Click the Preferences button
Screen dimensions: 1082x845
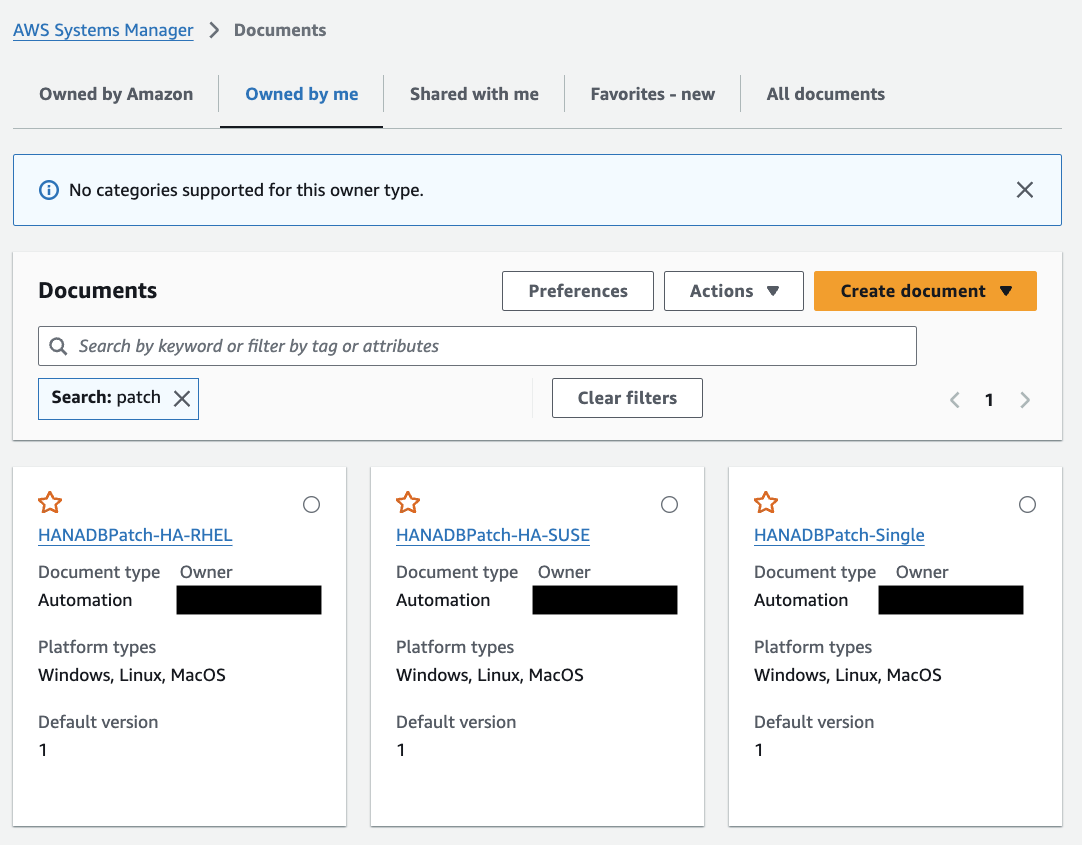point(578,291)
